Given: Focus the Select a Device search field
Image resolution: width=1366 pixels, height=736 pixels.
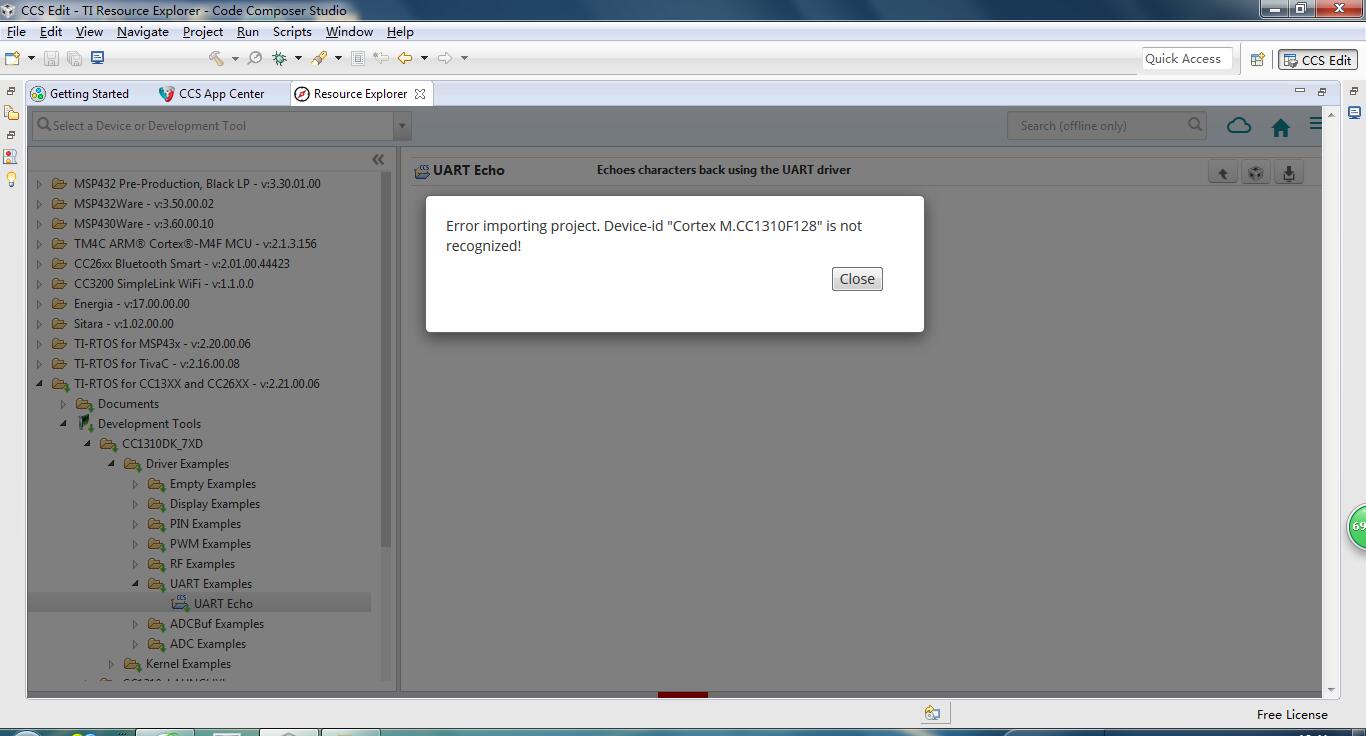Looking at the screenshot, I should (213, 126).
